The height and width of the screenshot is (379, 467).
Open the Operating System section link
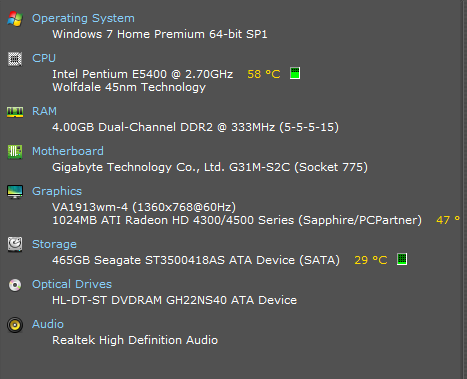83,18
